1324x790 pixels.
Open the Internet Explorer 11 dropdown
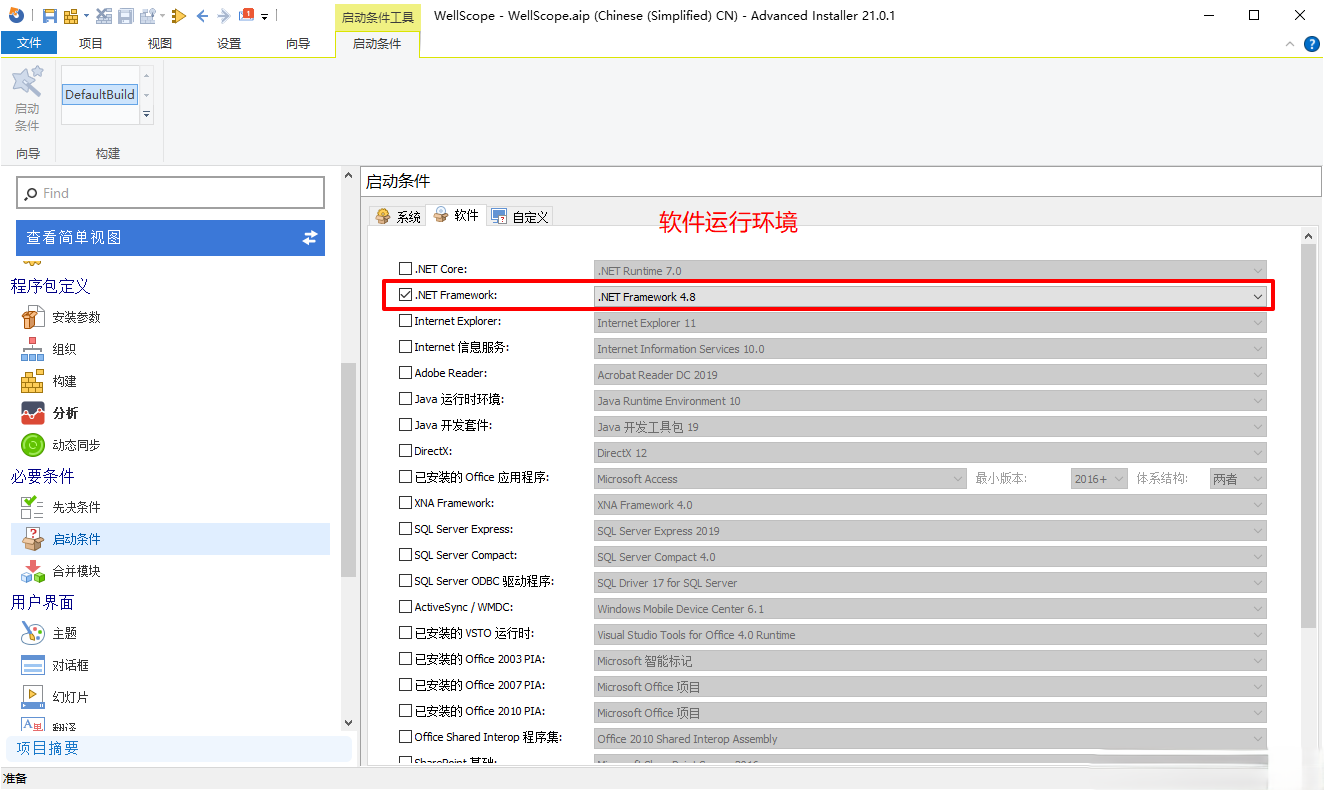pyautogui.click(x=930, y=323)
